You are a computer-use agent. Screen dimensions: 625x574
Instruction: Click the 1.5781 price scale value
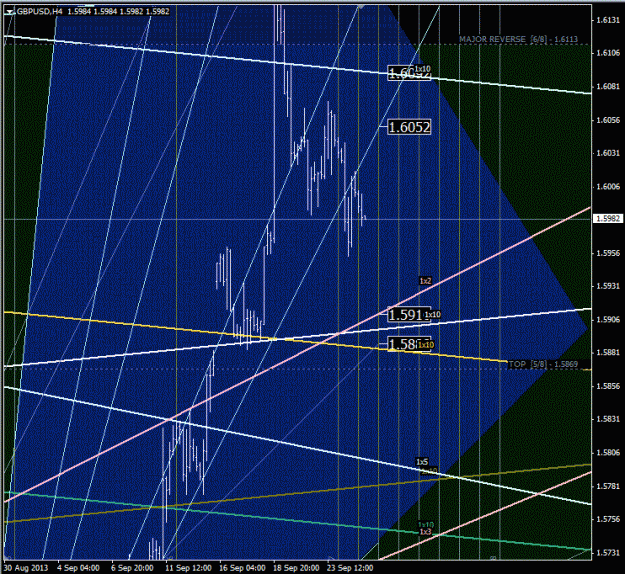608,486
